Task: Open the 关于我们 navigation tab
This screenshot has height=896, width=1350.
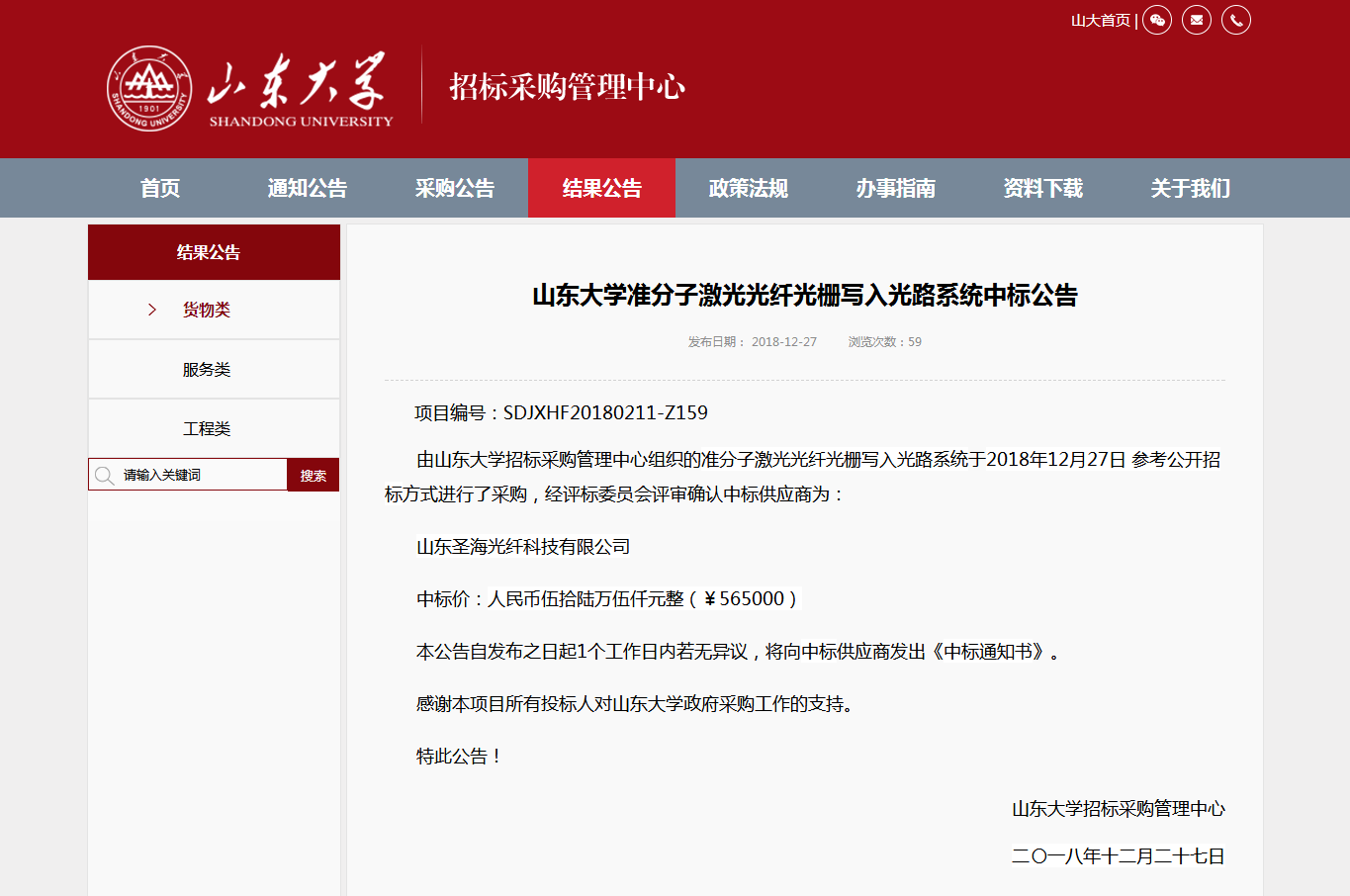Action: [x=1191, y=188]
